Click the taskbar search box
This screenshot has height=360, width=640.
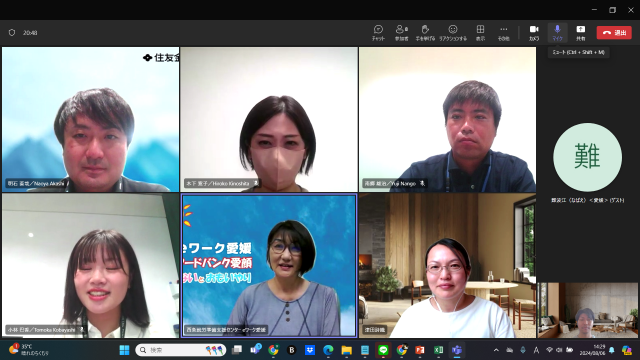[181, 350]
